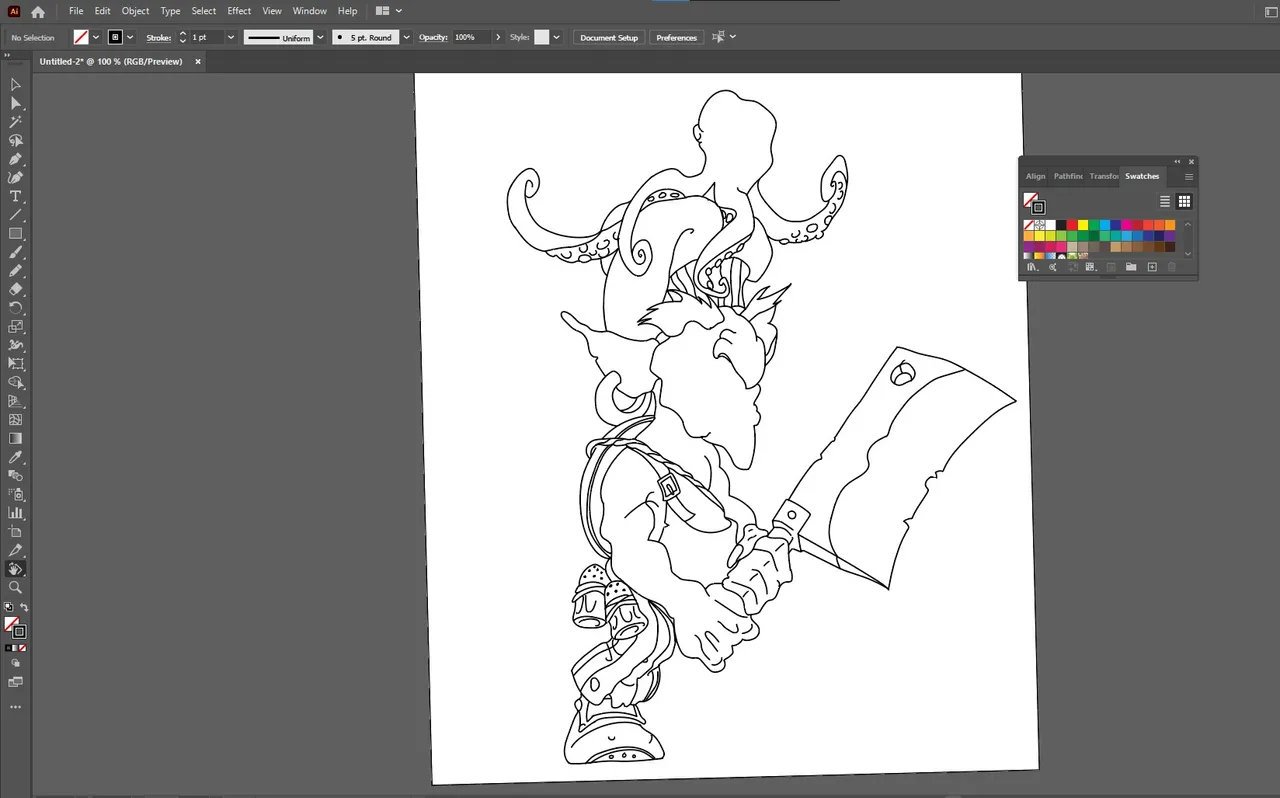Click the underlined Stroke label link
Viewport: 1280px width, 798px height.
pos(159,37)
